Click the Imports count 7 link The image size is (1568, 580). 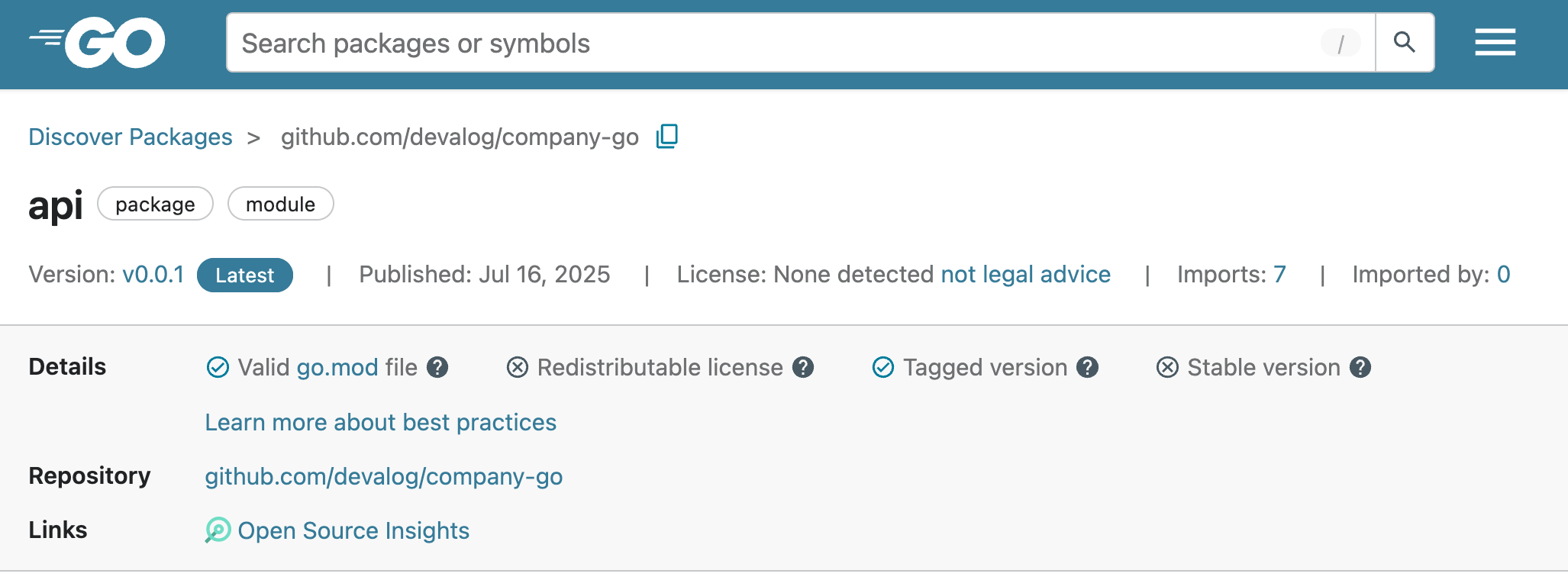click(x=1281, y=275)
